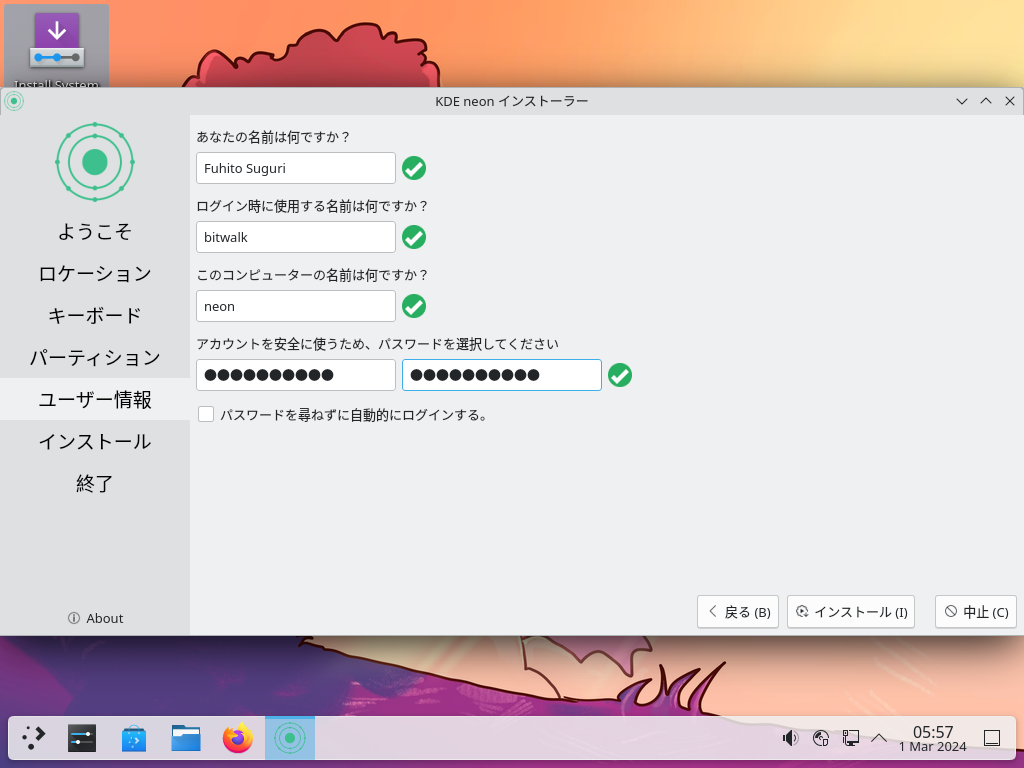Go to the インストール step in sidebar

pyautogui.click(x=95, y=441)
